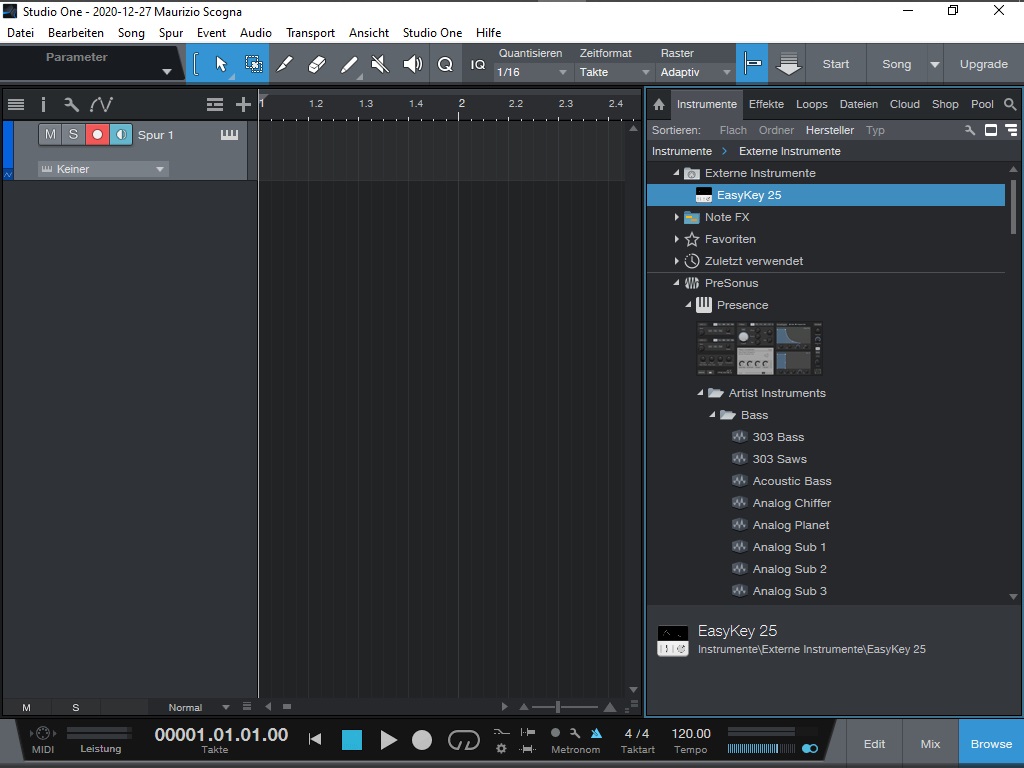Switch to the Dateien tab
The height and width of the screenshot is (768, 1024).
click(x=859, y=104)
